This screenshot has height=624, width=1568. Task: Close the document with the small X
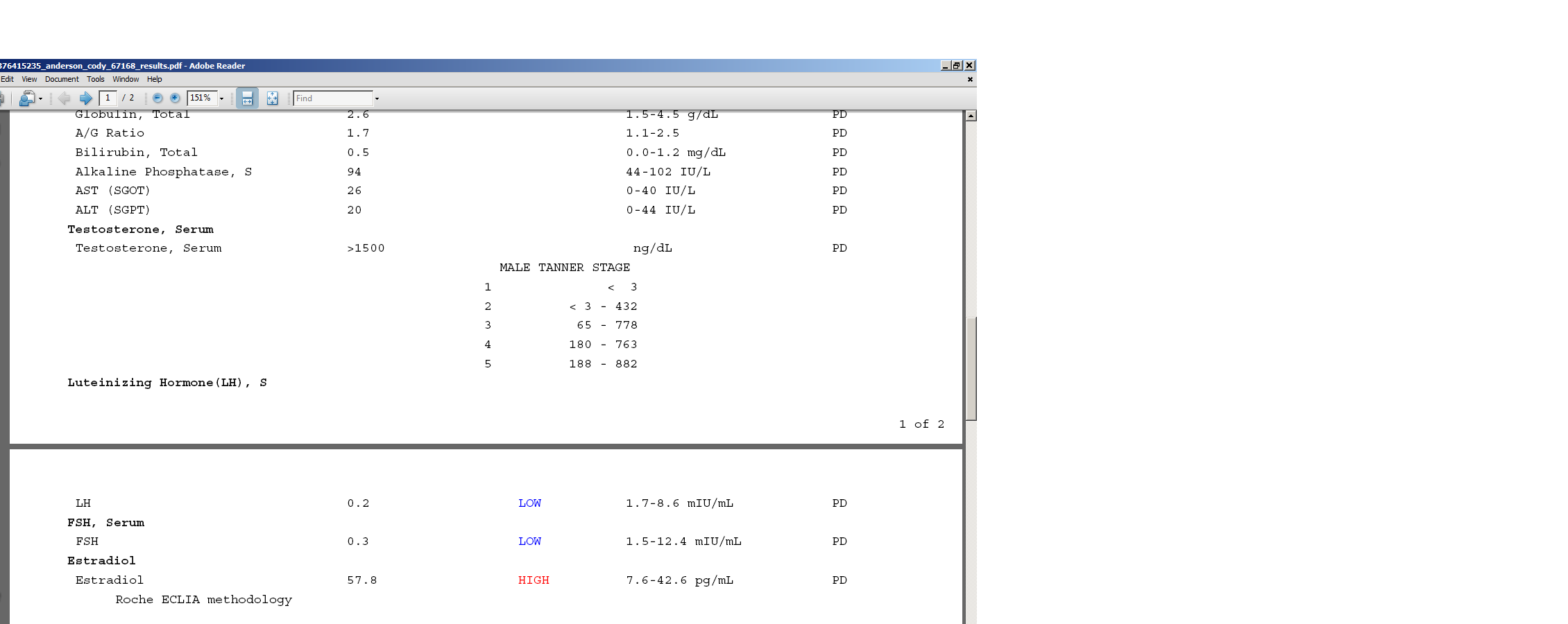(x=970, y=80)
